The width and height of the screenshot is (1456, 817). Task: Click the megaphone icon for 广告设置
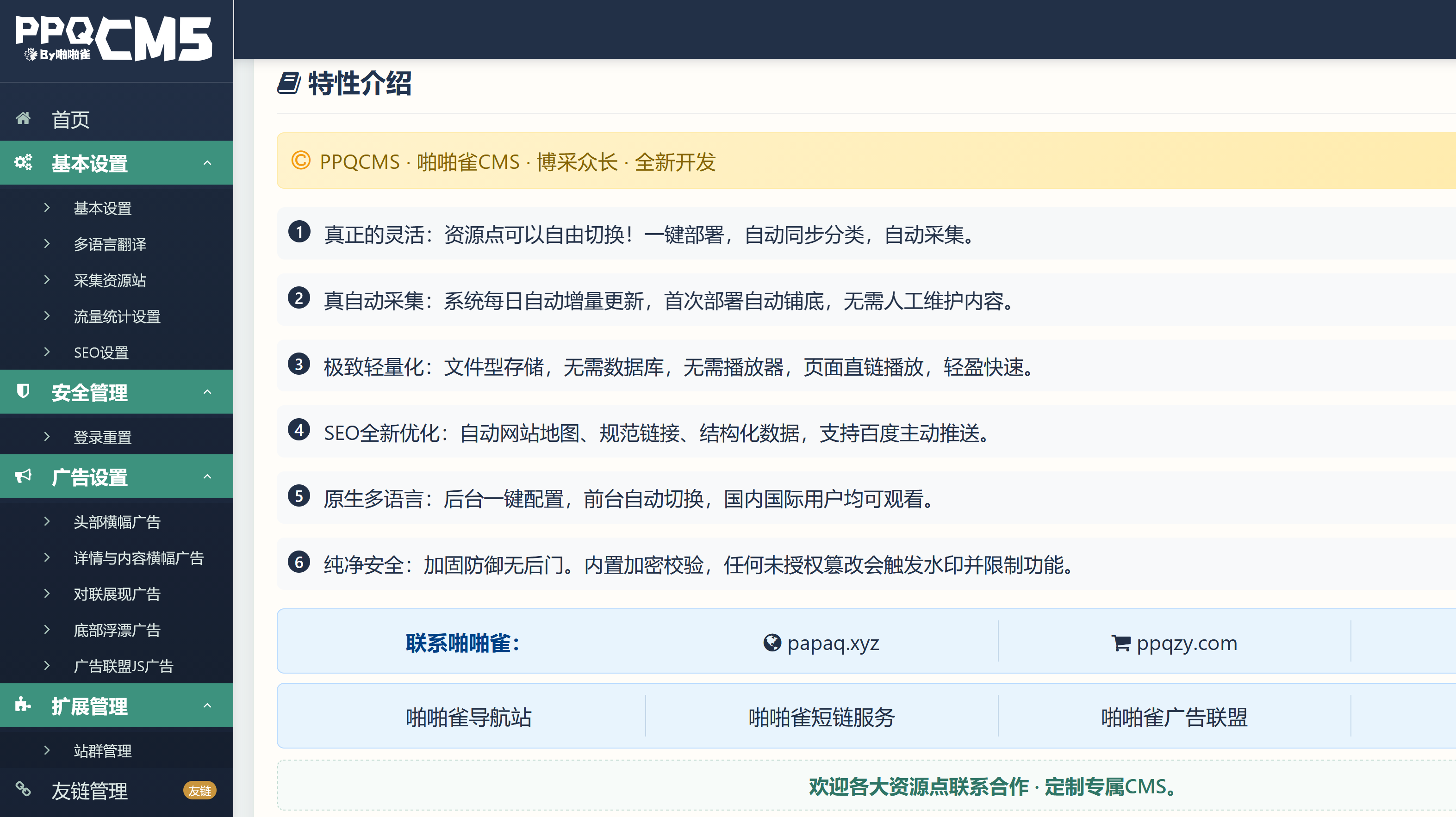click(x=23, y=476)
